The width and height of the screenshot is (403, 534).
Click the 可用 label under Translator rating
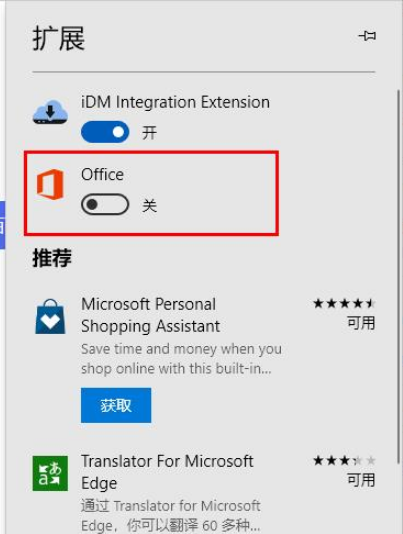(x=361, y=480)
